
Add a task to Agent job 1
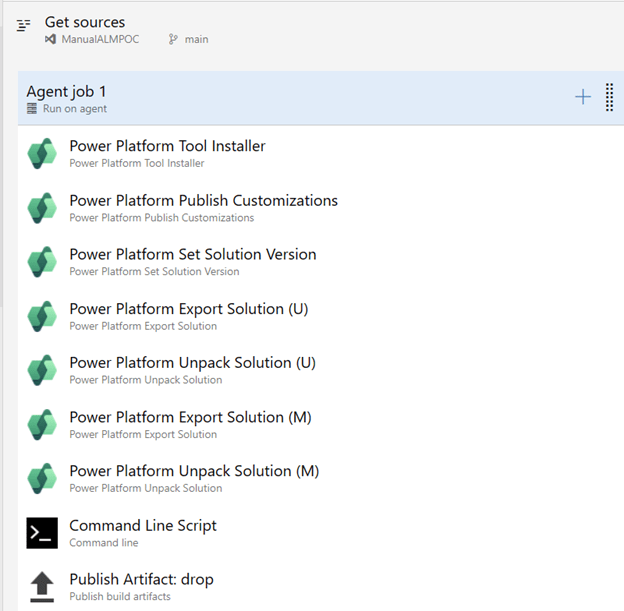(x=583, y=97)
